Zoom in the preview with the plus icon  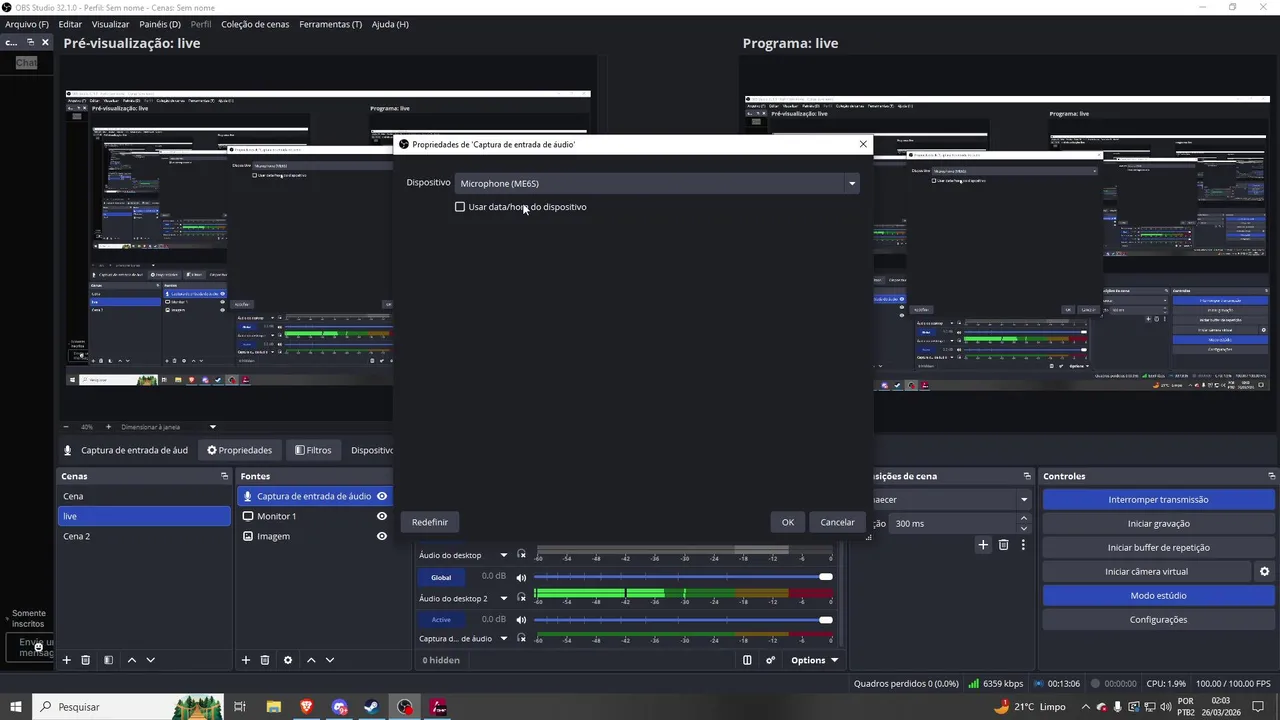108,427
